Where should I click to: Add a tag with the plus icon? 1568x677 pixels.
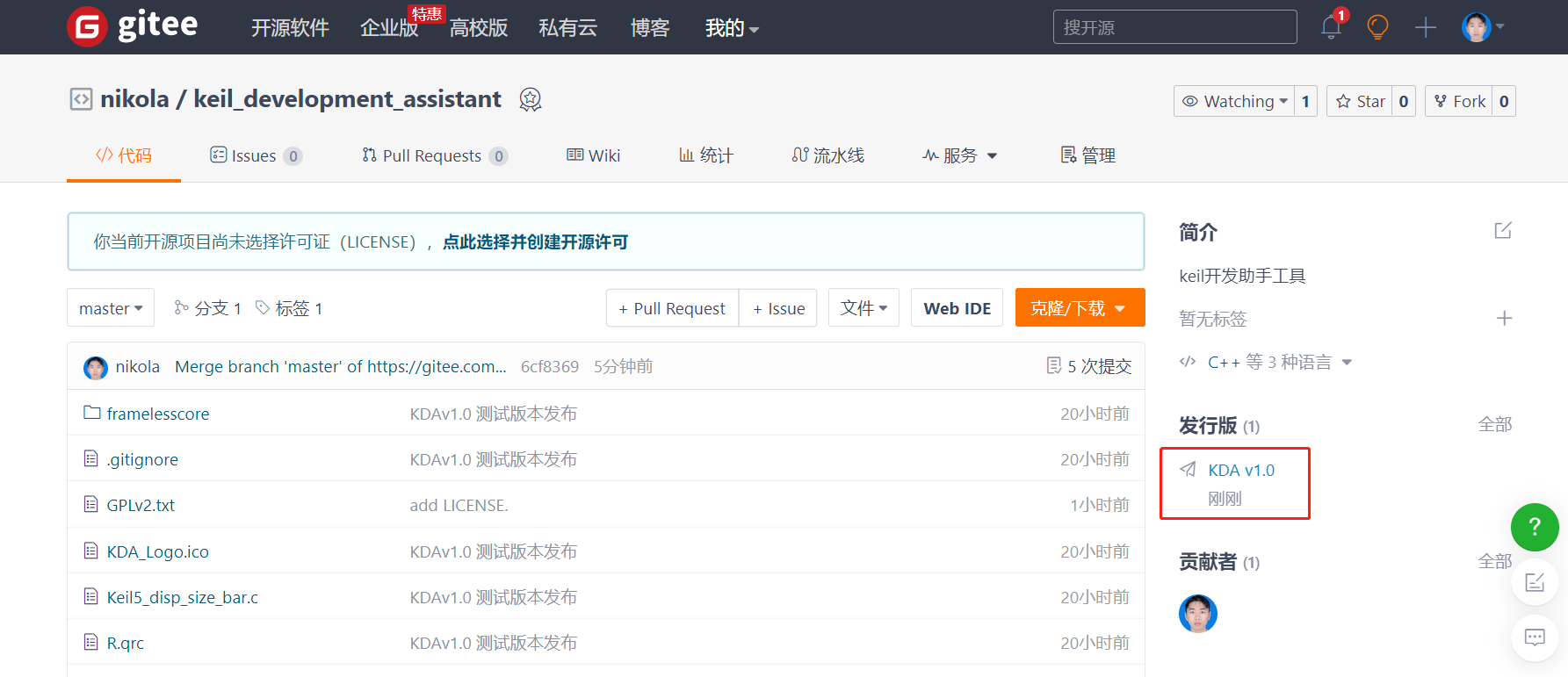1504,318
